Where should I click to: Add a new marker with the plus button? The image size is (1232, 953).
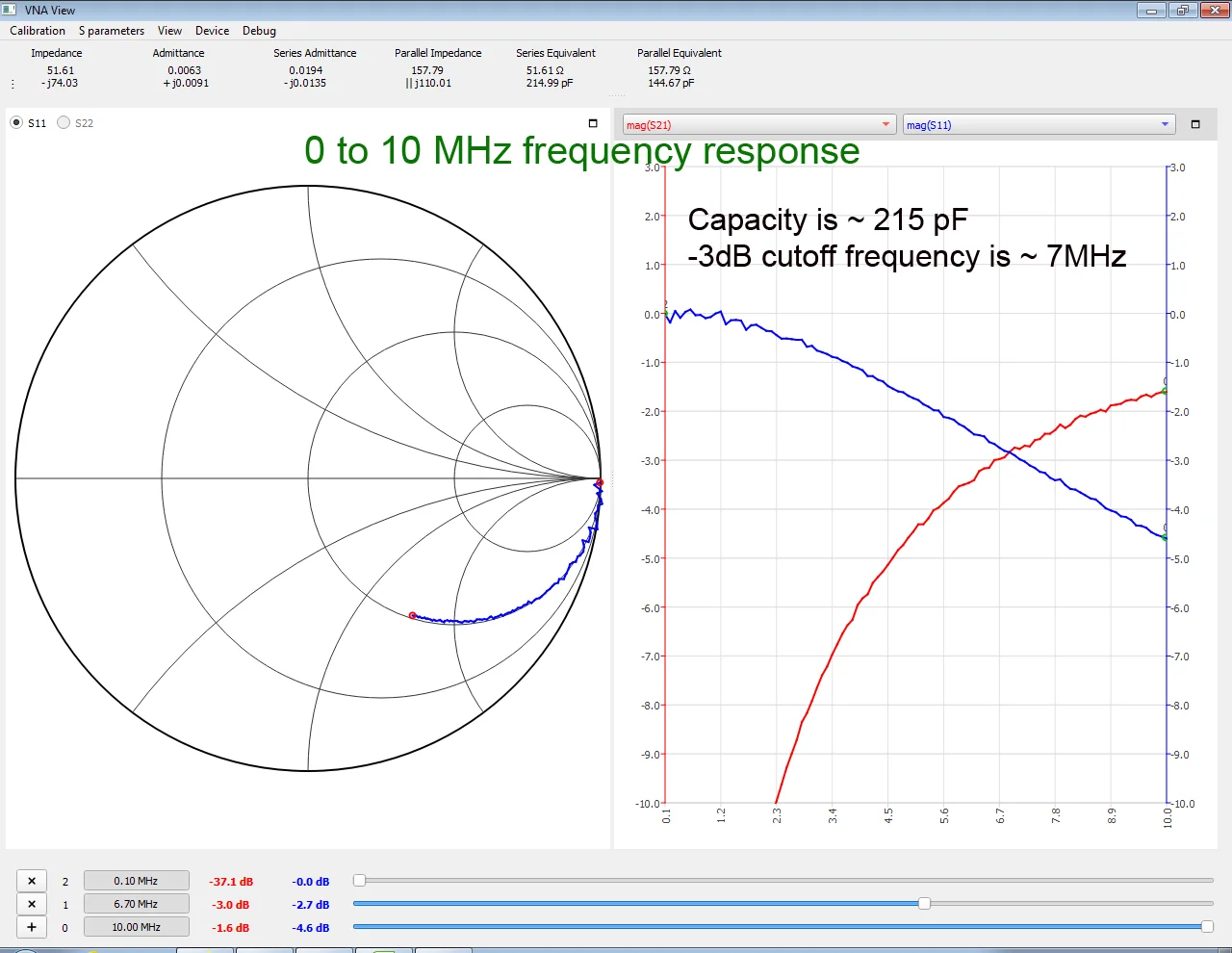coord(32,927)
